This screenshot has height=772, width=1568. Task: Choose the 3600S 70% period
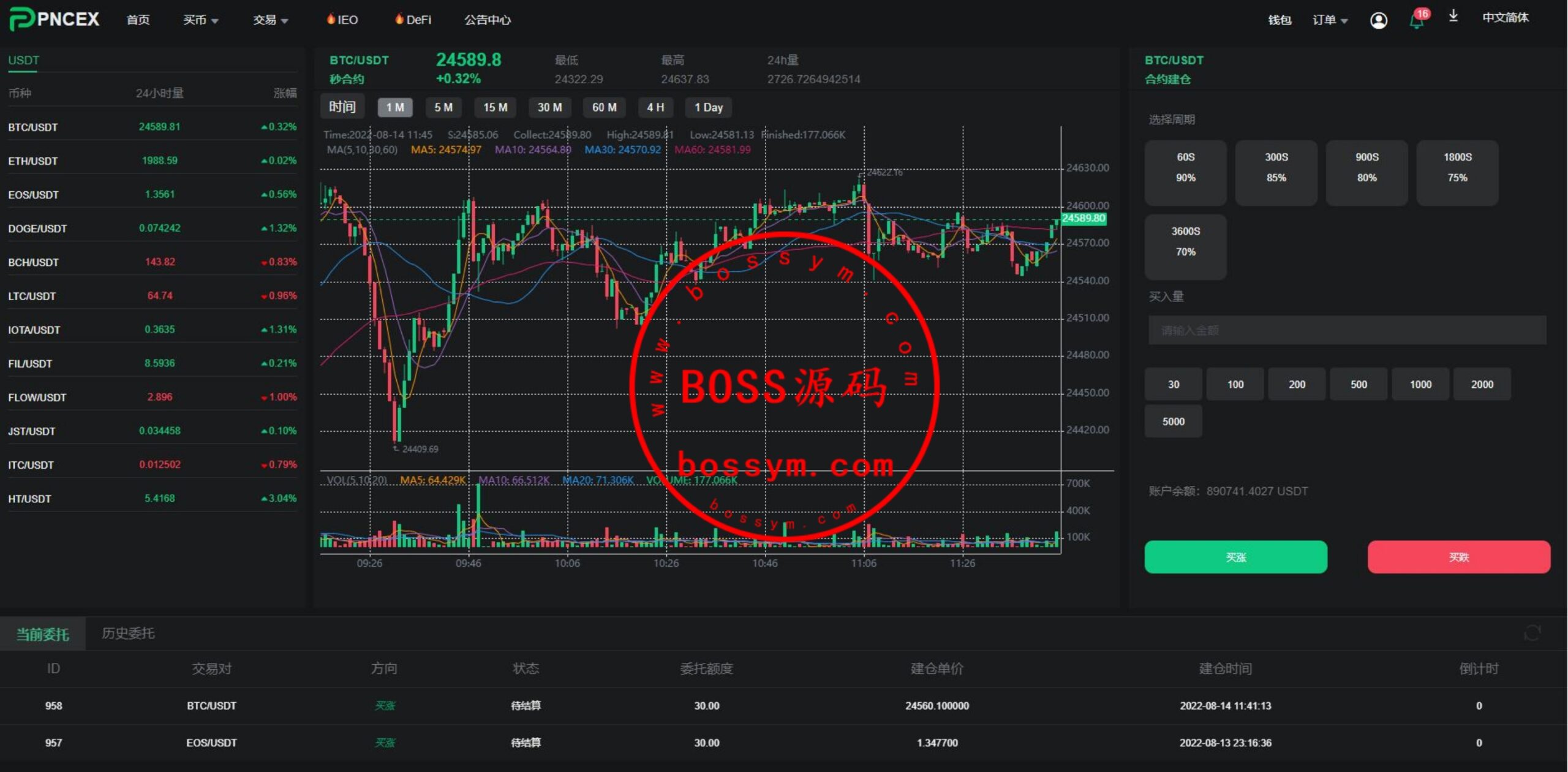1185,246
